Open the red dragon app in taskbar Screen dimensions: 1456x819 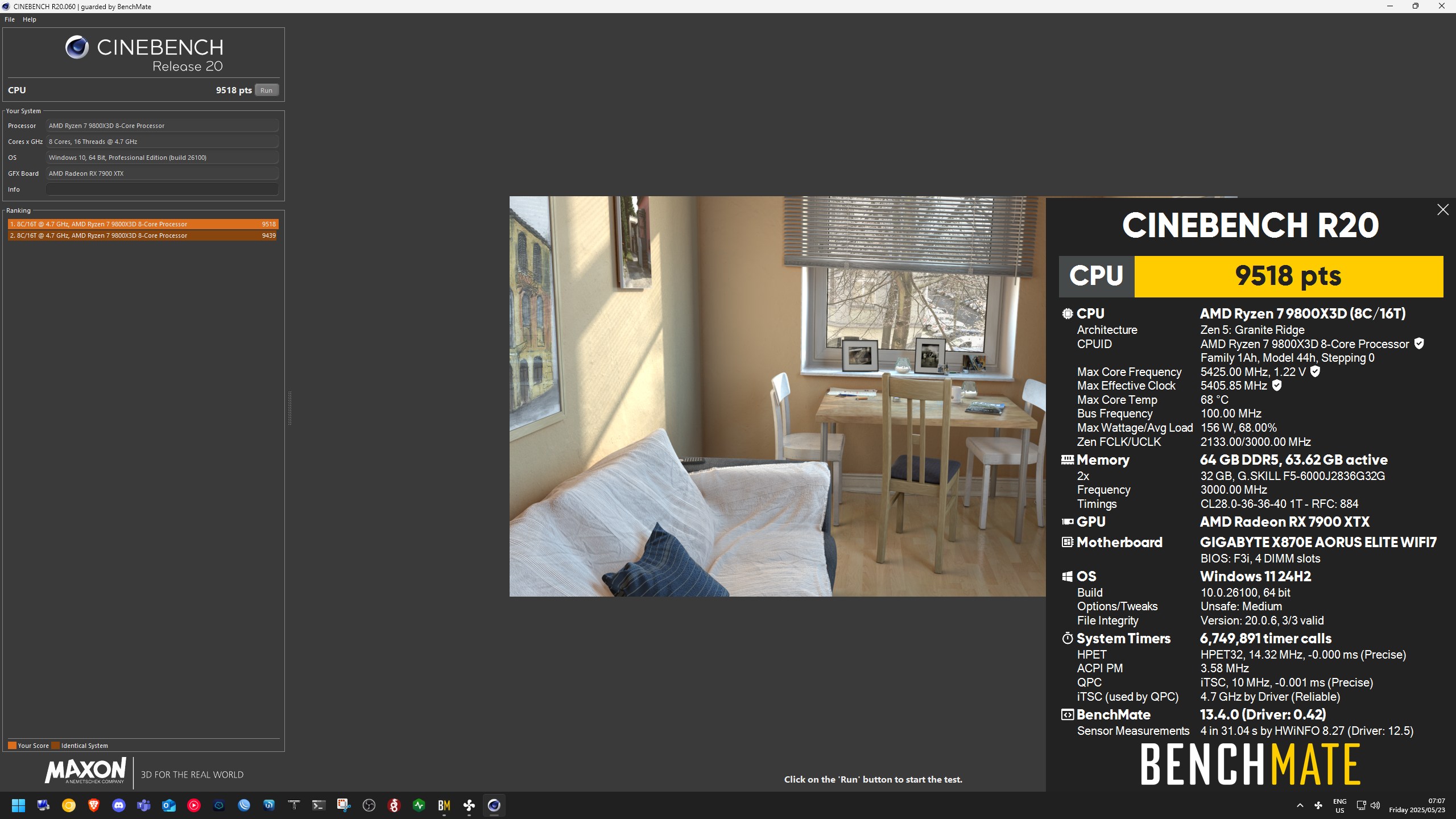(x=394, y=805)
